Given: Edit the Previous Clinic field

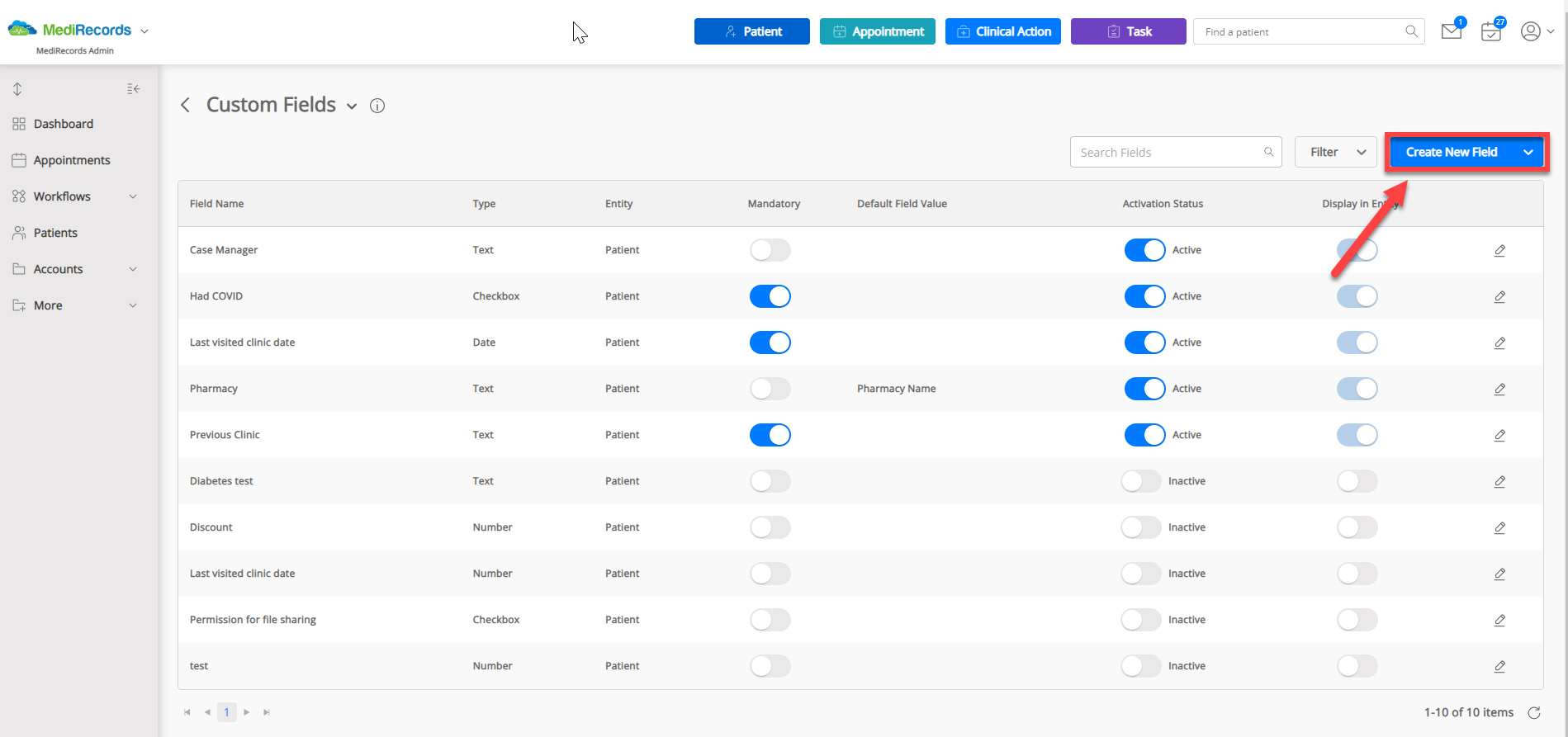Looking at the screenshot, I should click(x=1499, y=435).
